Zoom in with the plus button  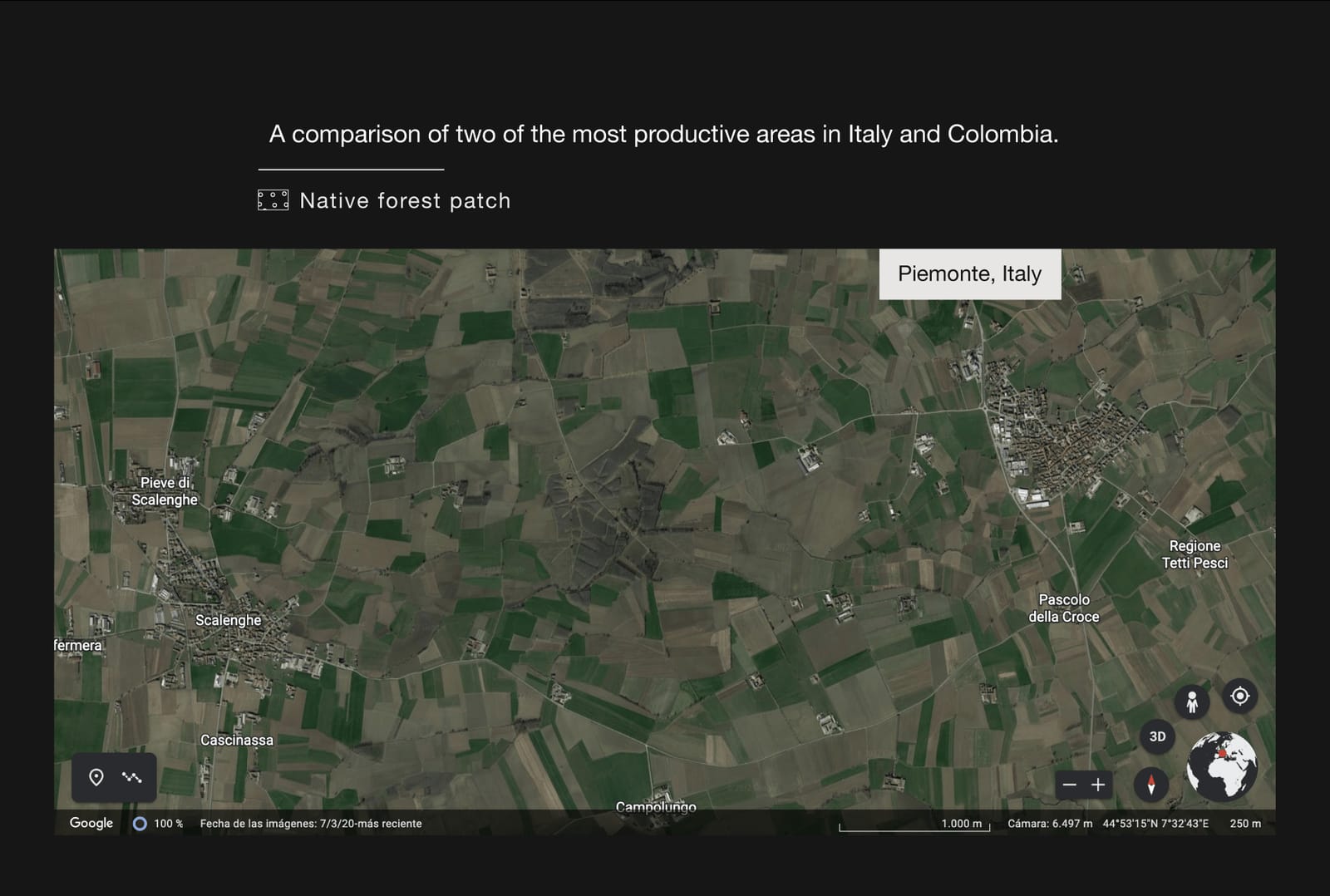(x=1098, y=785)
